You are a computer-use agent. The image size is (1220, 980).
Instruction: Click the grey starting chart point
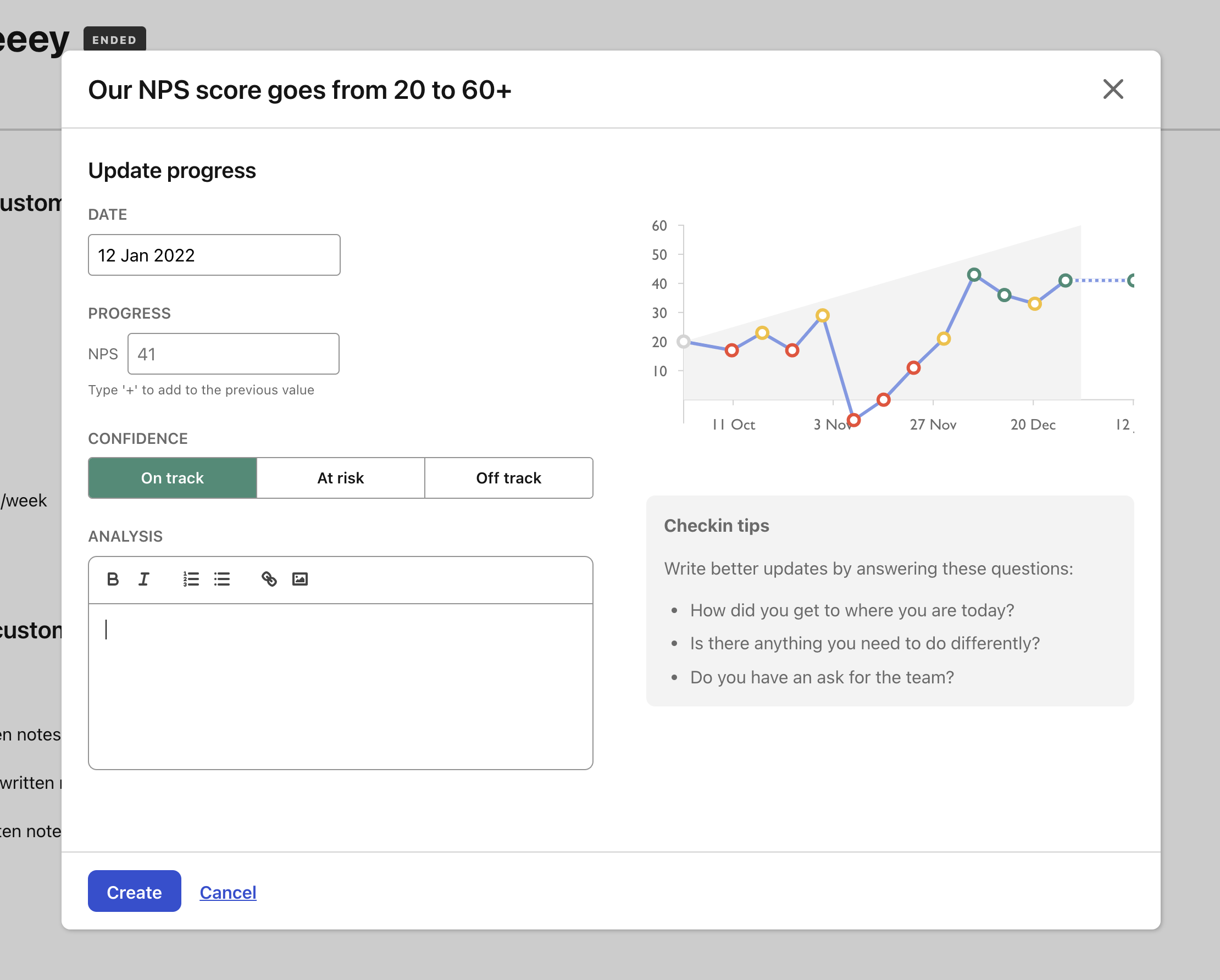tap(684, 342)
